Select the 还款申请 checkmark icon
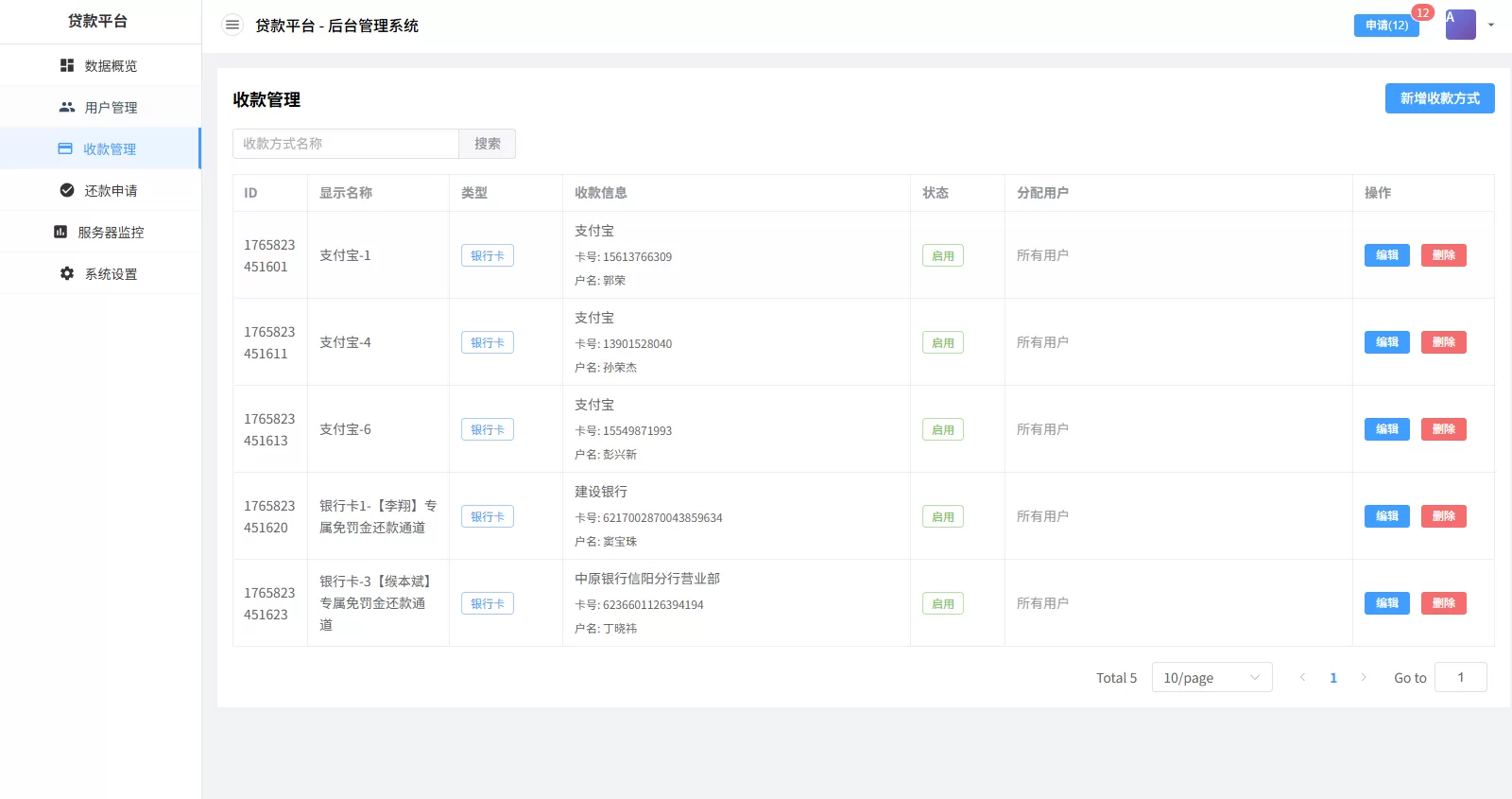This screenshot has height=799, width=1512. tap(67, 190)
